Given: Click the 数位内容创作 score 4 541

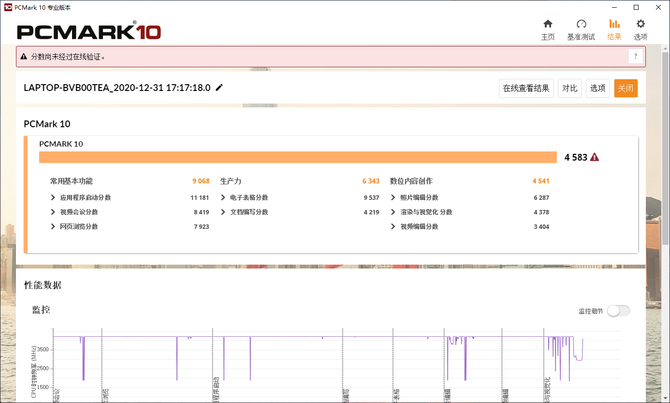Looking at the screenshot, I should pyautogui.click(x=541, y=181).
